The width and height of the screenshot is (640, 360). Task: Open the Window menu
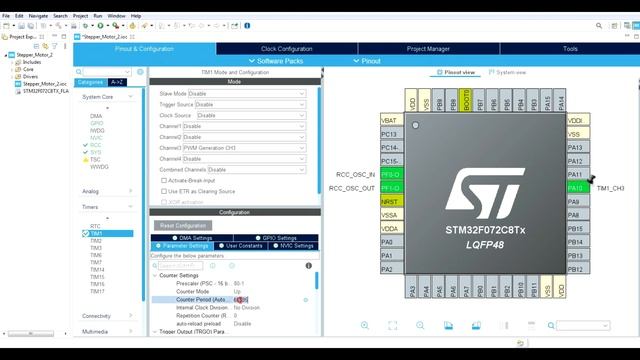pos(116,16)
